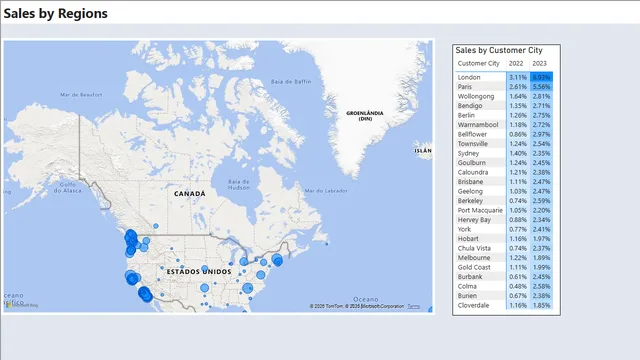Click the Customer City column header
This screenshot has height=360, width=640.
[478, 63]
